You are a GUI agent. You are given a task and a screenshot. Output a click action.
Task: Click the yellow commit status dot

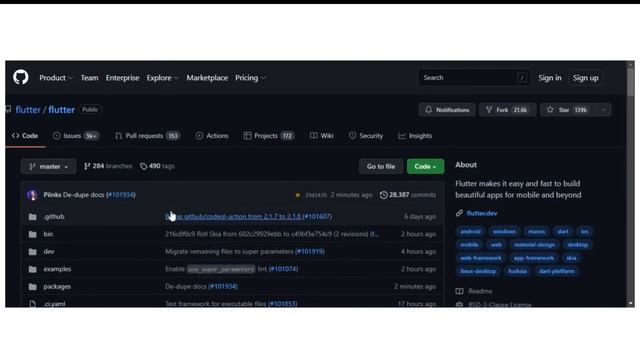point(298,195)
